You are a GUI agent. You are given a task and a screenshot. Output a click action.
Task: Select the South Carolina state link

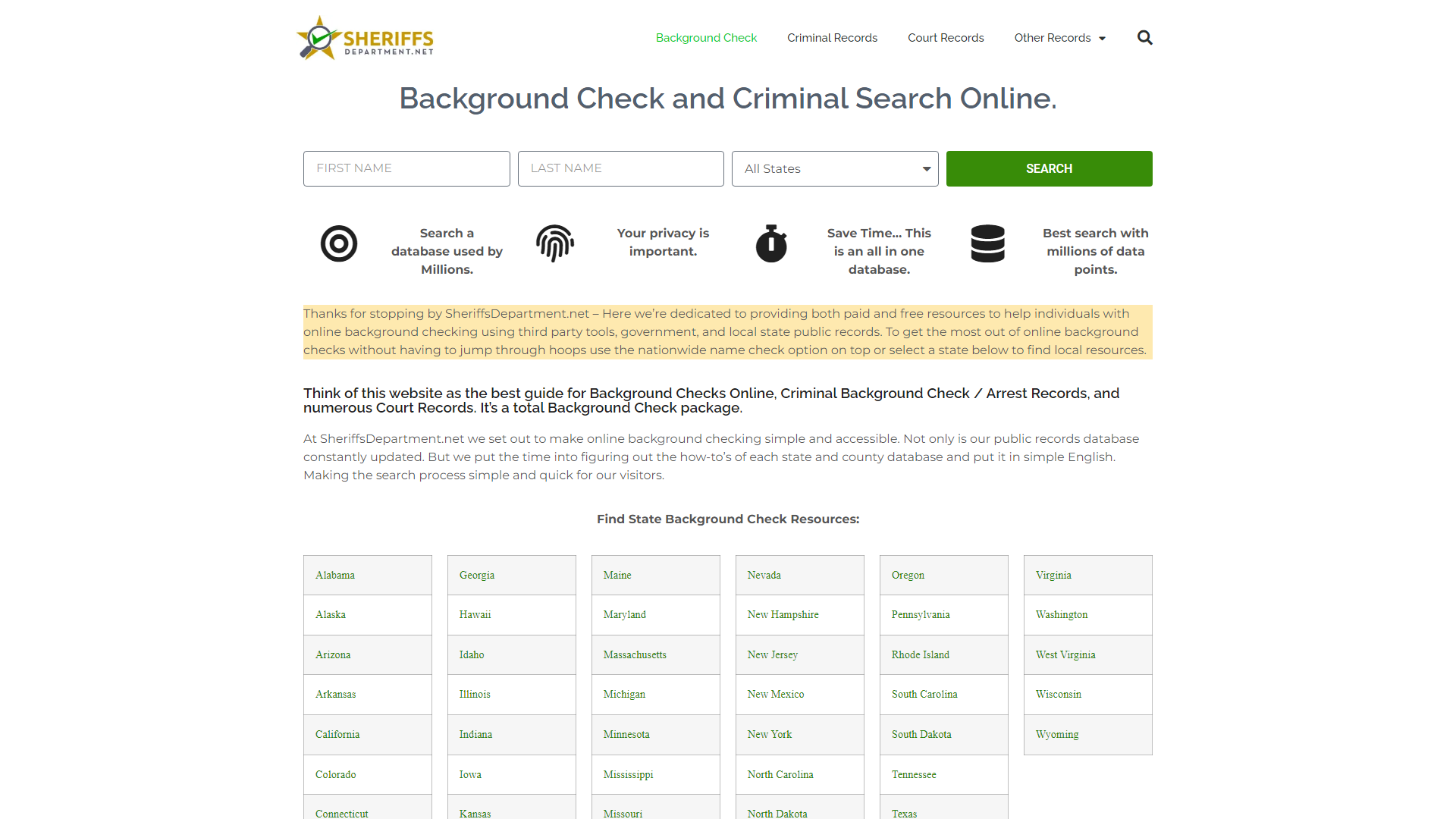[924, 695]
